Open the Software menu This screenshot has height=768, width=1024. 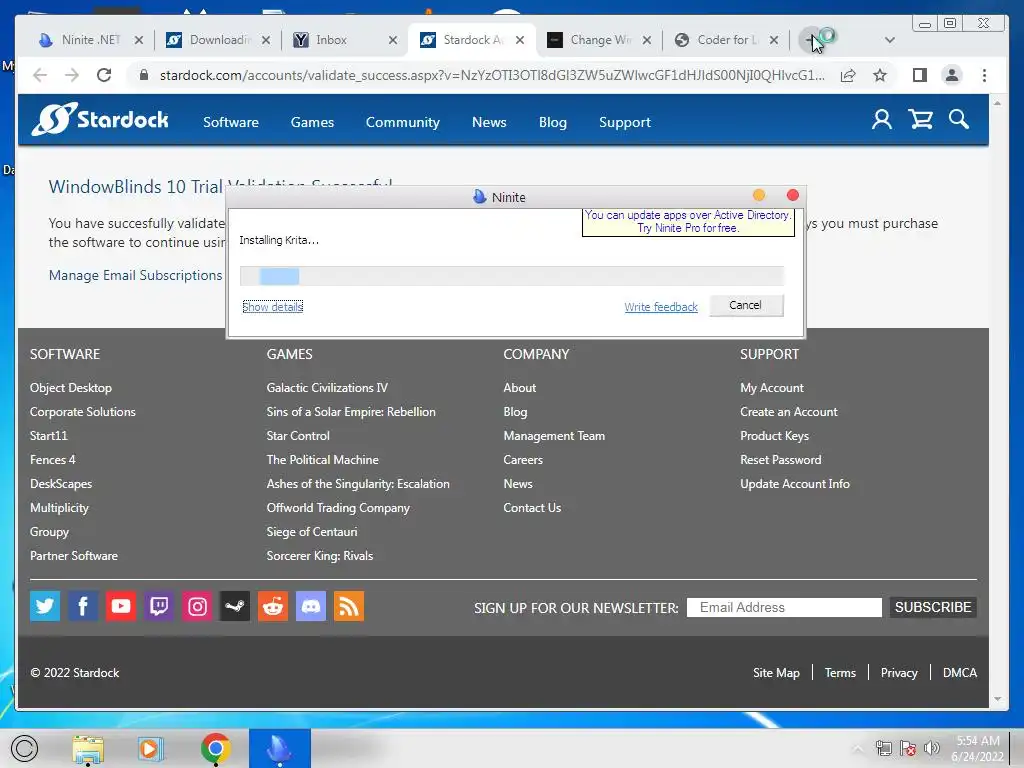pos(231,122)
